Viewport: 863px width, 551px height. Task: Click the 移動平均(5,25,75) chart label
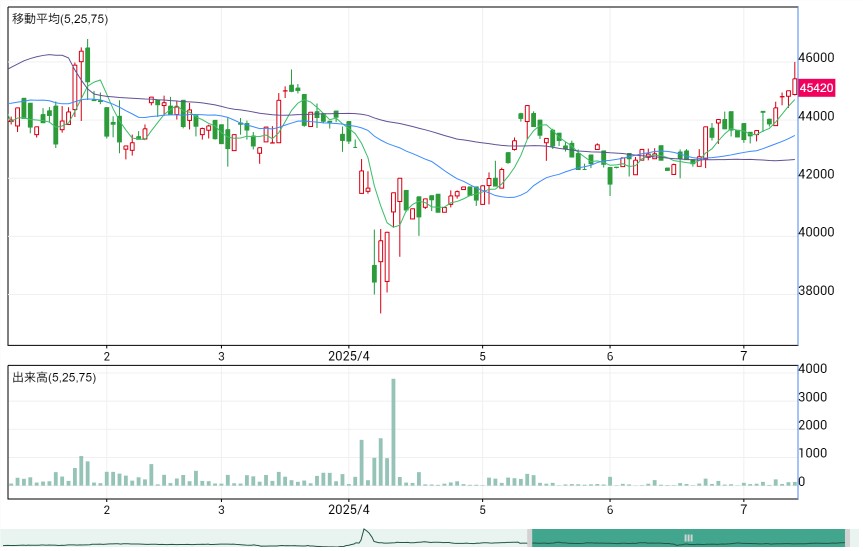click(60, 19)
